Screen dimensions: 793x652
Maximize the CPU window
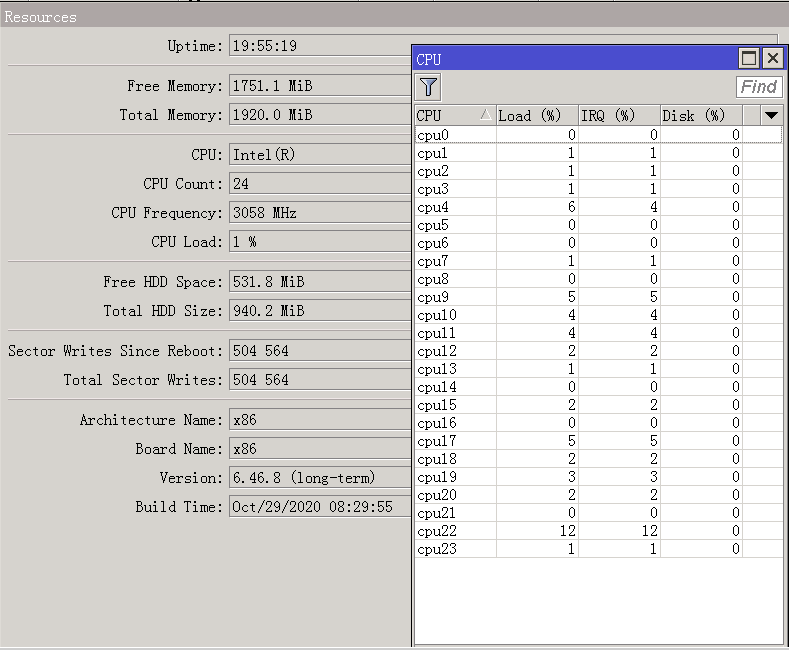749,59
